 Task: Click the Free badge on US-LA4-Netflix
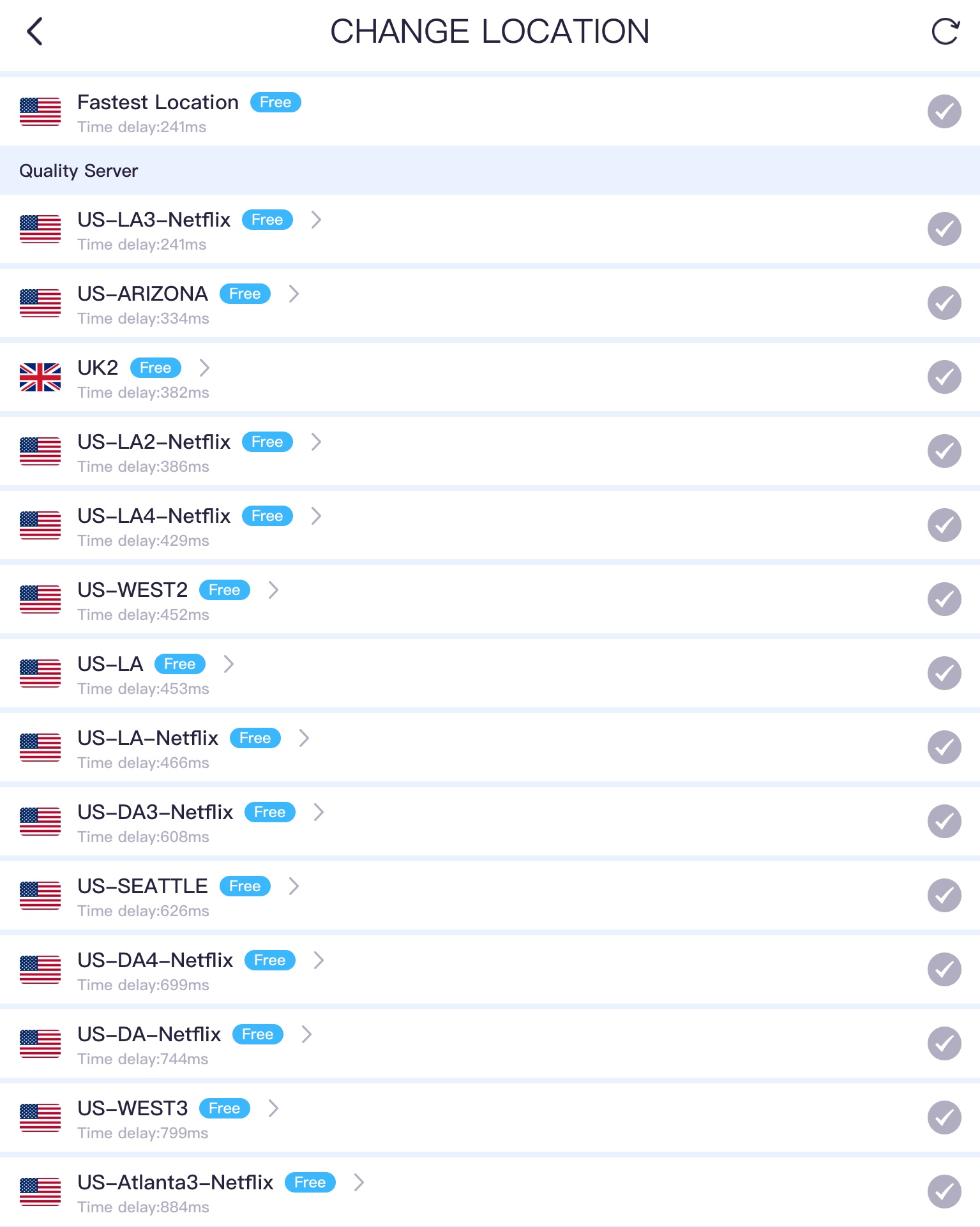(267, 516)
